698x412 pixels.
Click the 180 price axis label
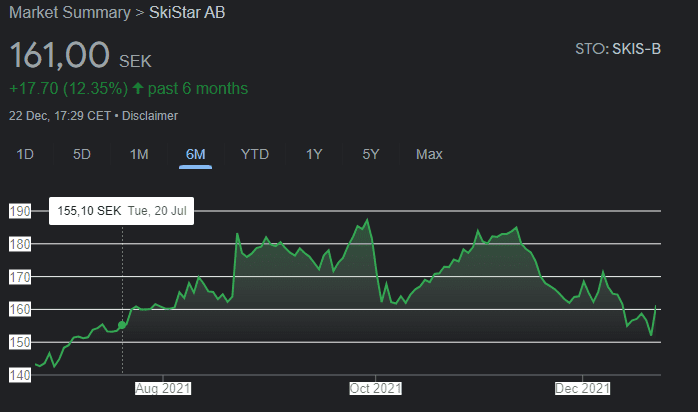20,244
